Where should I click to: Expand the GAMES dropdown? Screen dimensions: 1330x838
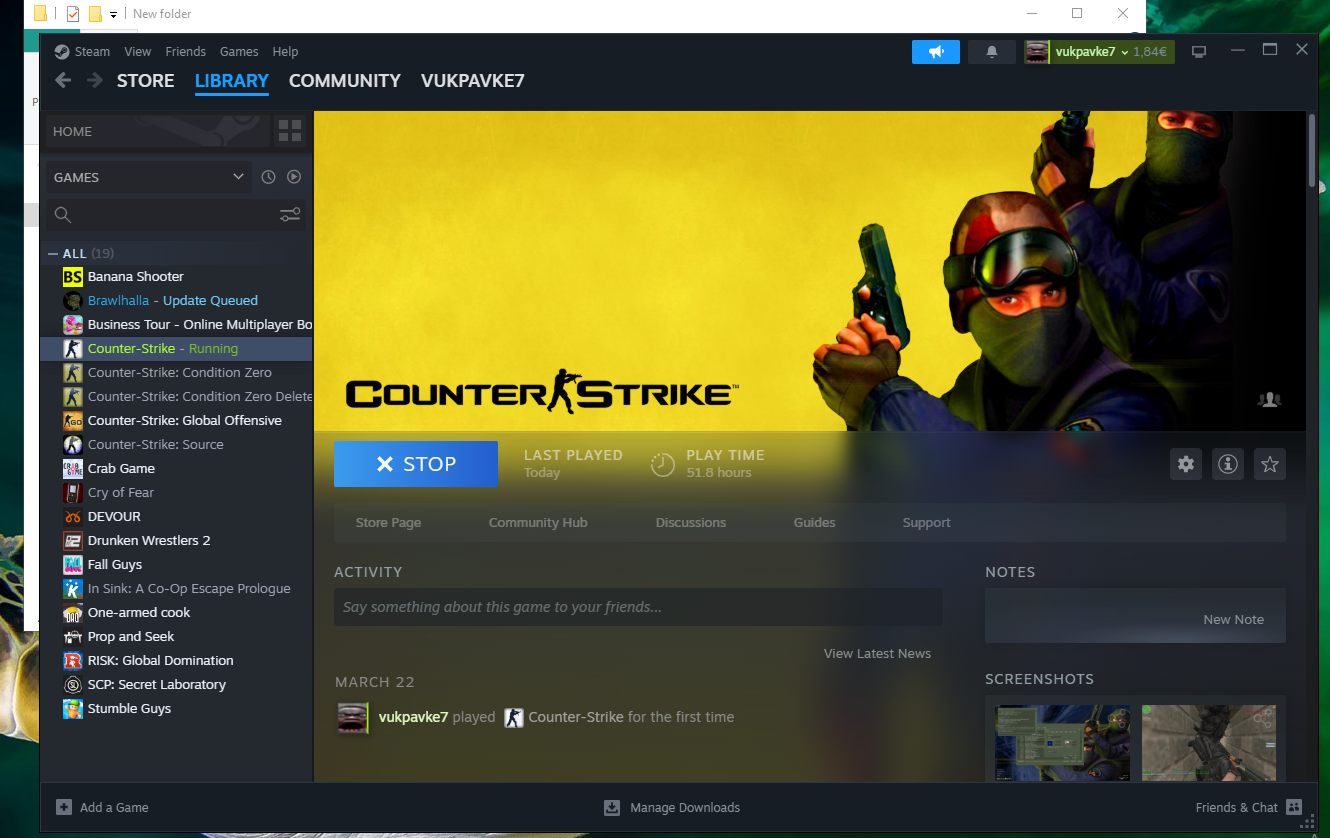(238, 177)
